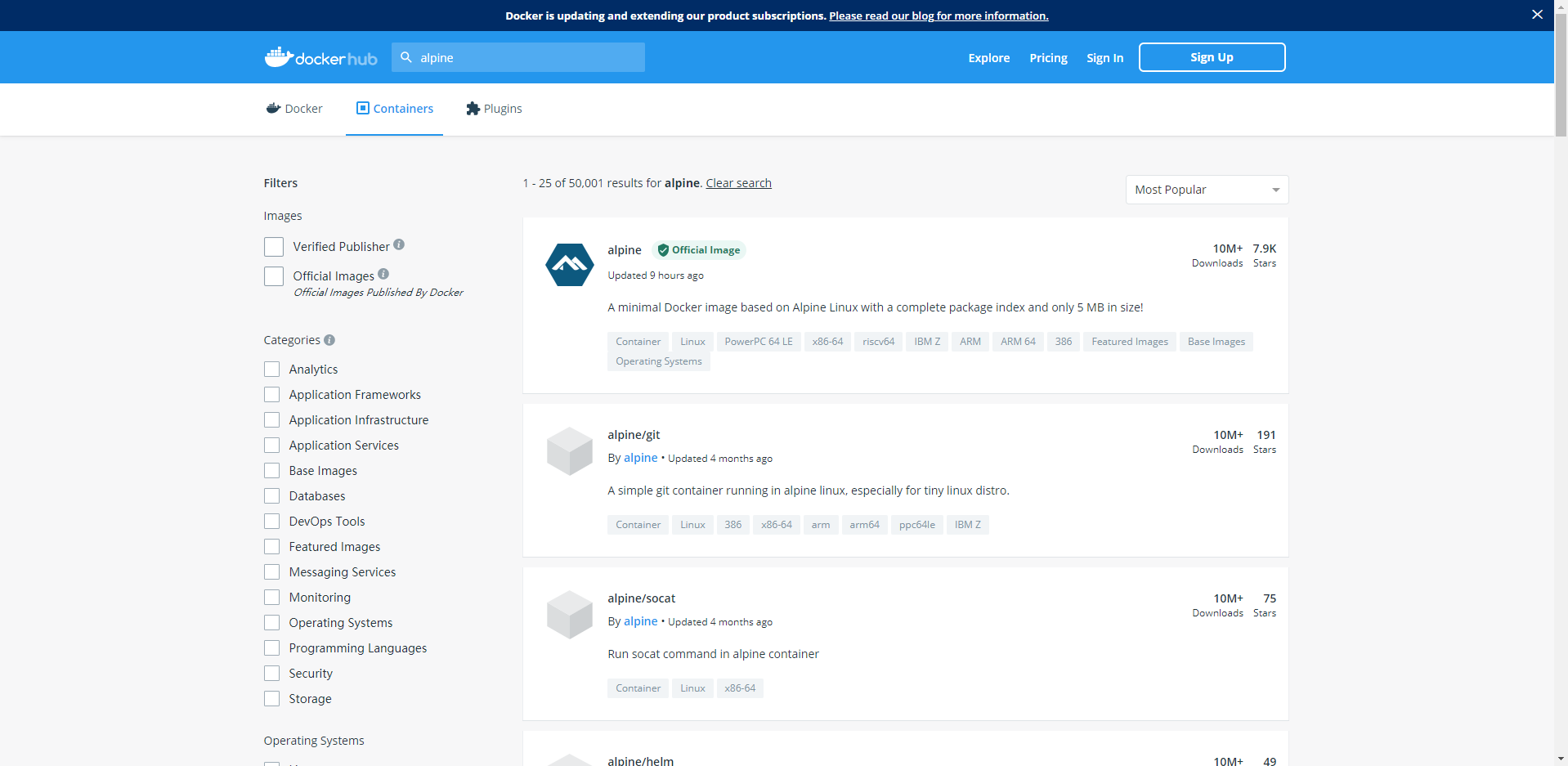This screenshot has width=1568, height=766.
Task: Open the alpine official image result
Action: 625,250
